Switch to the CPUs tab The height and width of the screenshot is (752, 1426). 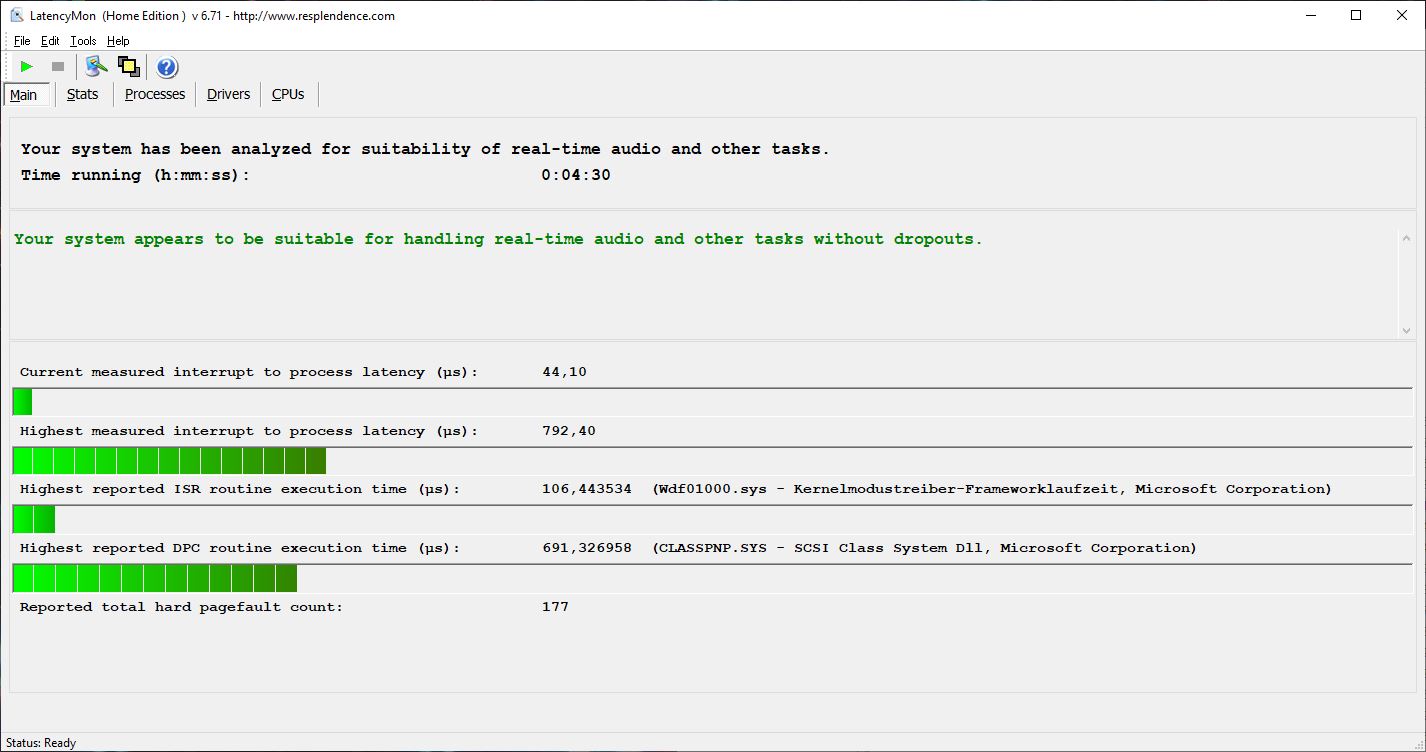coord(288,94)
